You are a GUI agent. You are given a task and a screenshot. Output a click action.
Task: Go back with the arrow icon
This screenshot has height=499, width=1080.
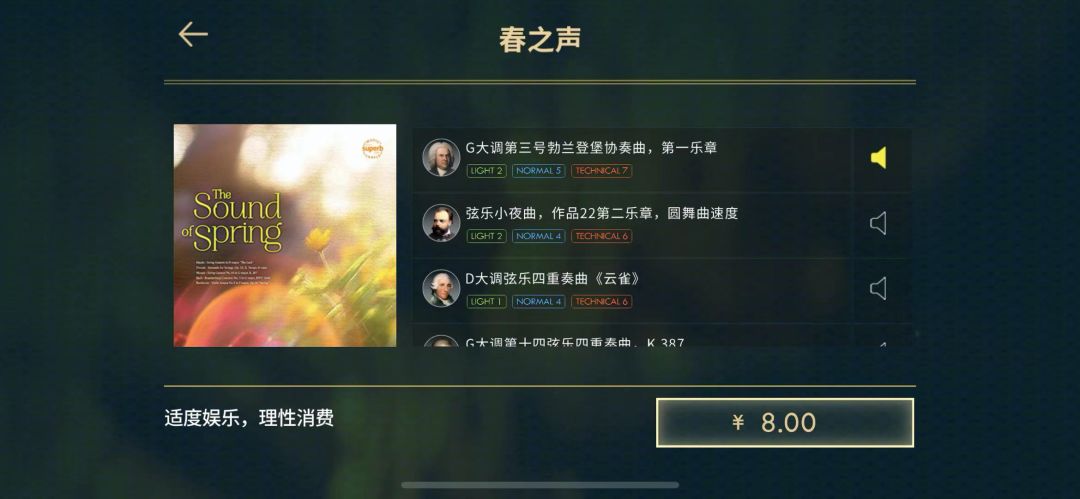pyautogui.click(x=193, y=34)
